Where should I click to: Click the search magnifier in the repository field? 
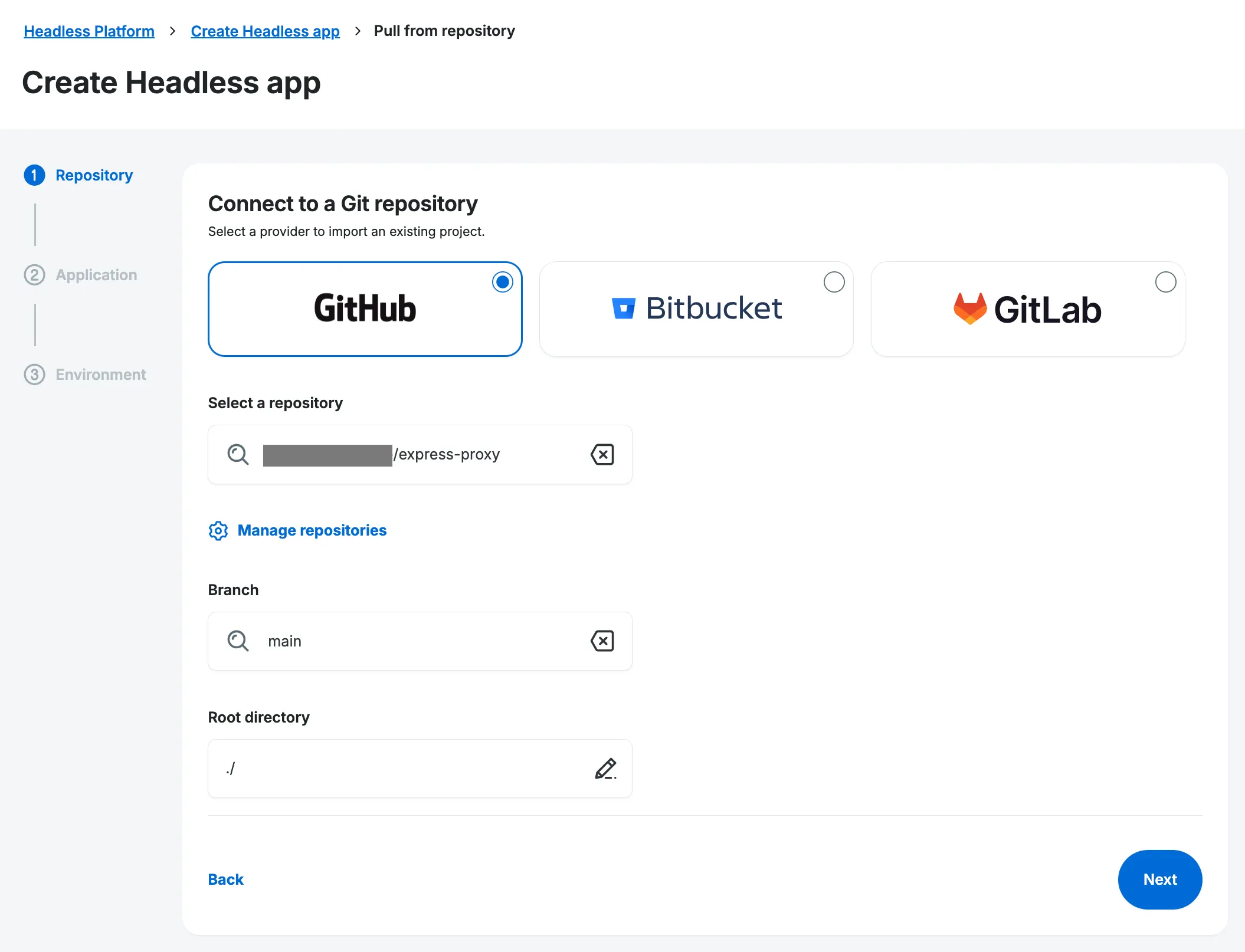pos(237,454)
